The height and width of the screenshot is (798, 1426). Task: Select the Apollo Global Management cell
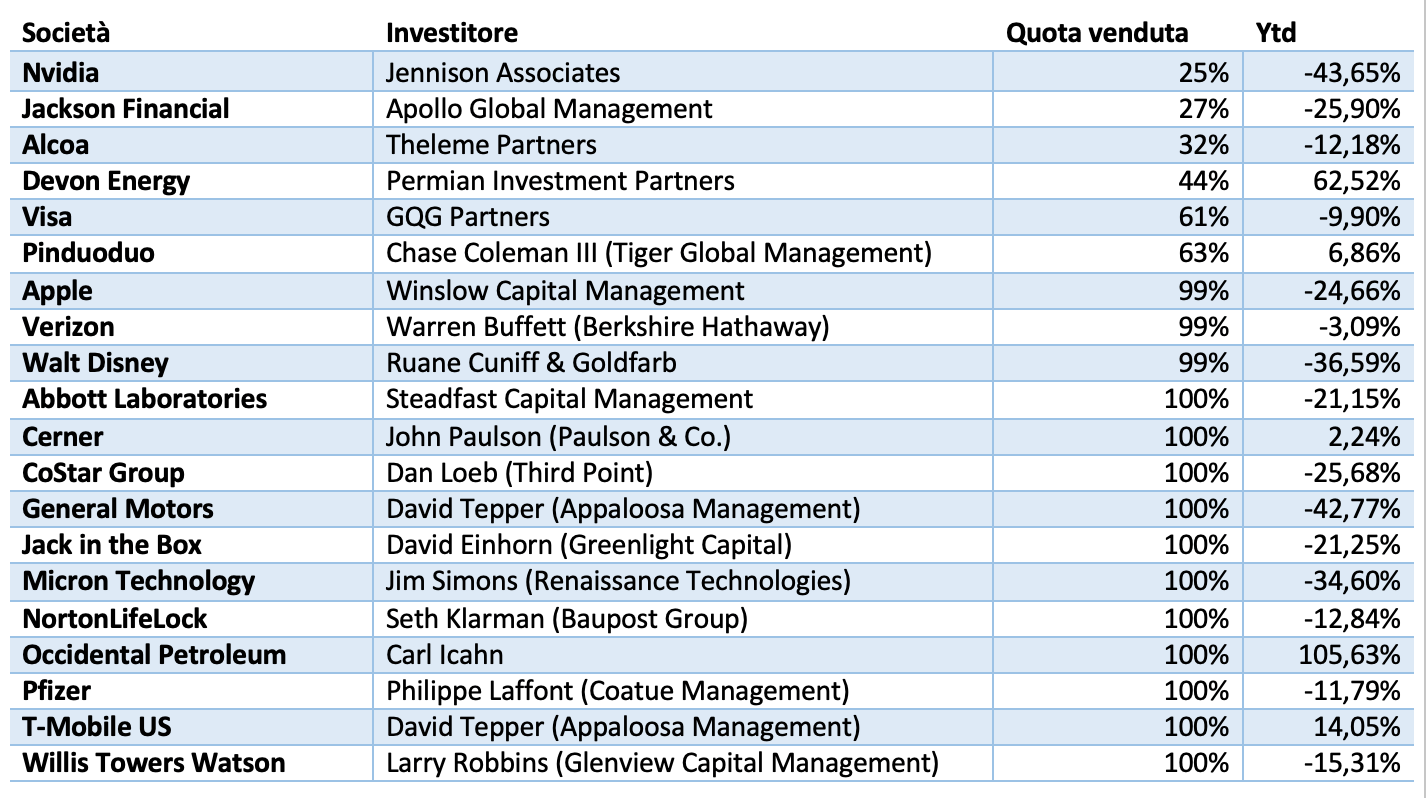click(549, 109)
